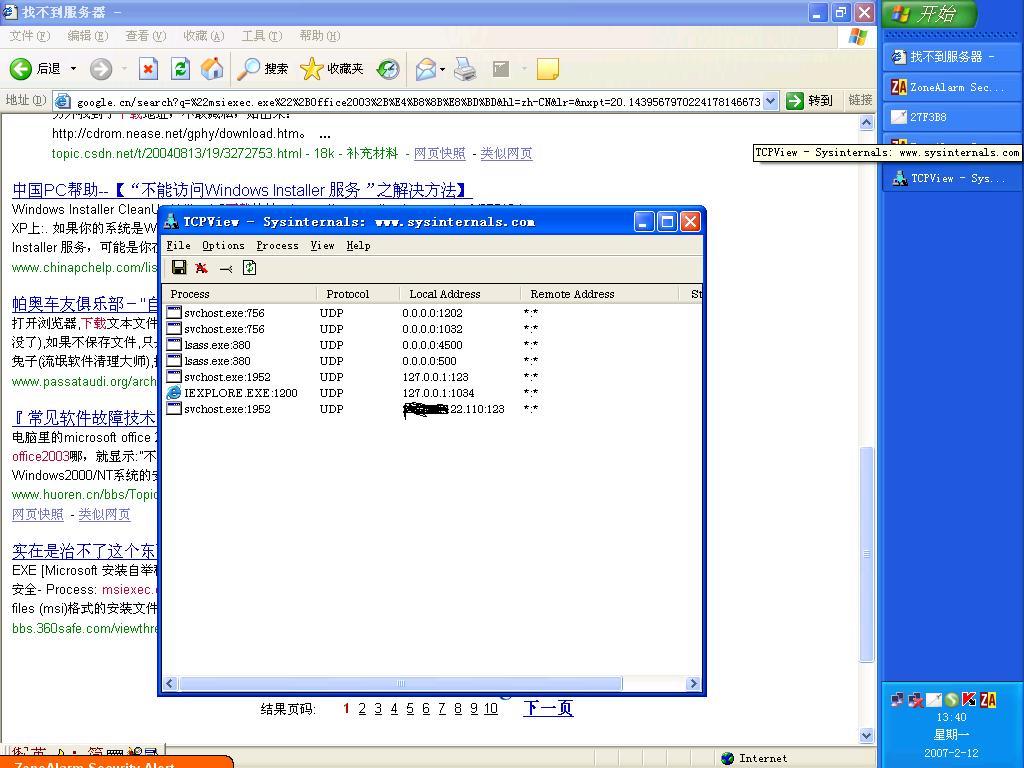Open the Favorites (收藏夹) panel

tap(332, 69)
